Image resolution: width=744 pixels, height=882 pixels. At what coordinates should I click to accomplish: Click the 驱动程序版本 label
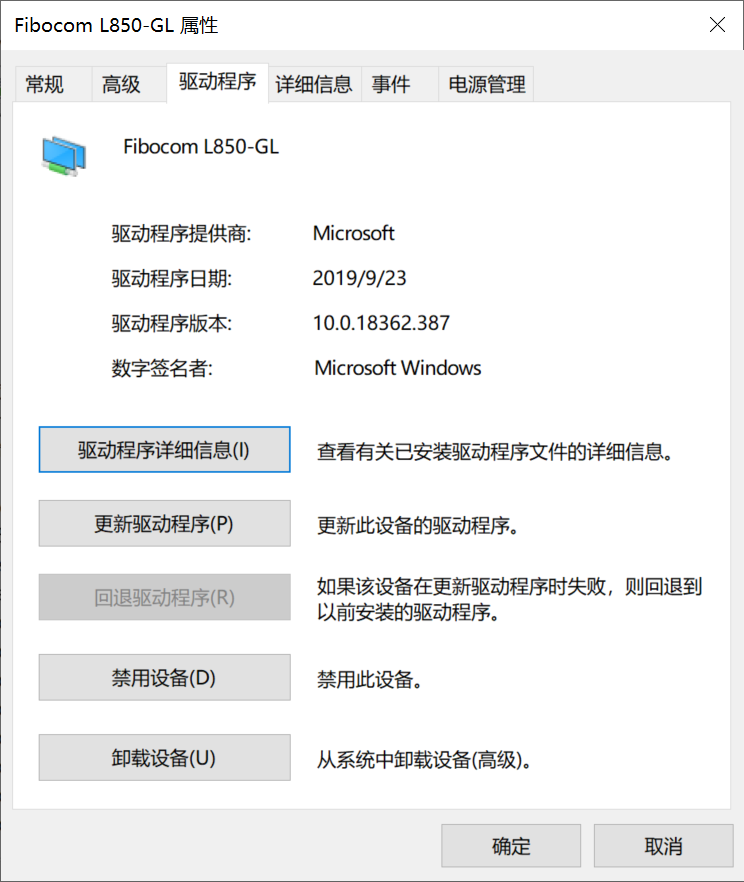click(x=172, y=323)
